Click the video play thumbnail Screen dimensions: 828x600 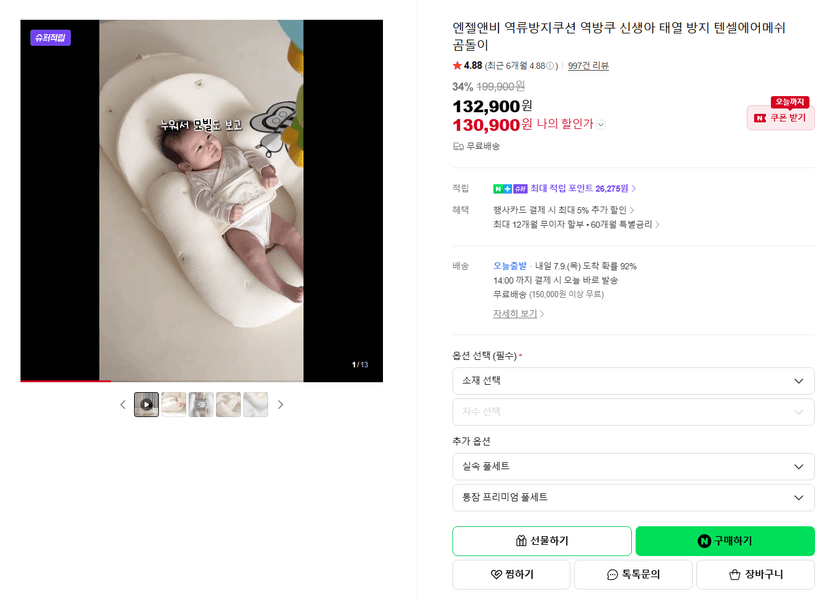(146, 405)
